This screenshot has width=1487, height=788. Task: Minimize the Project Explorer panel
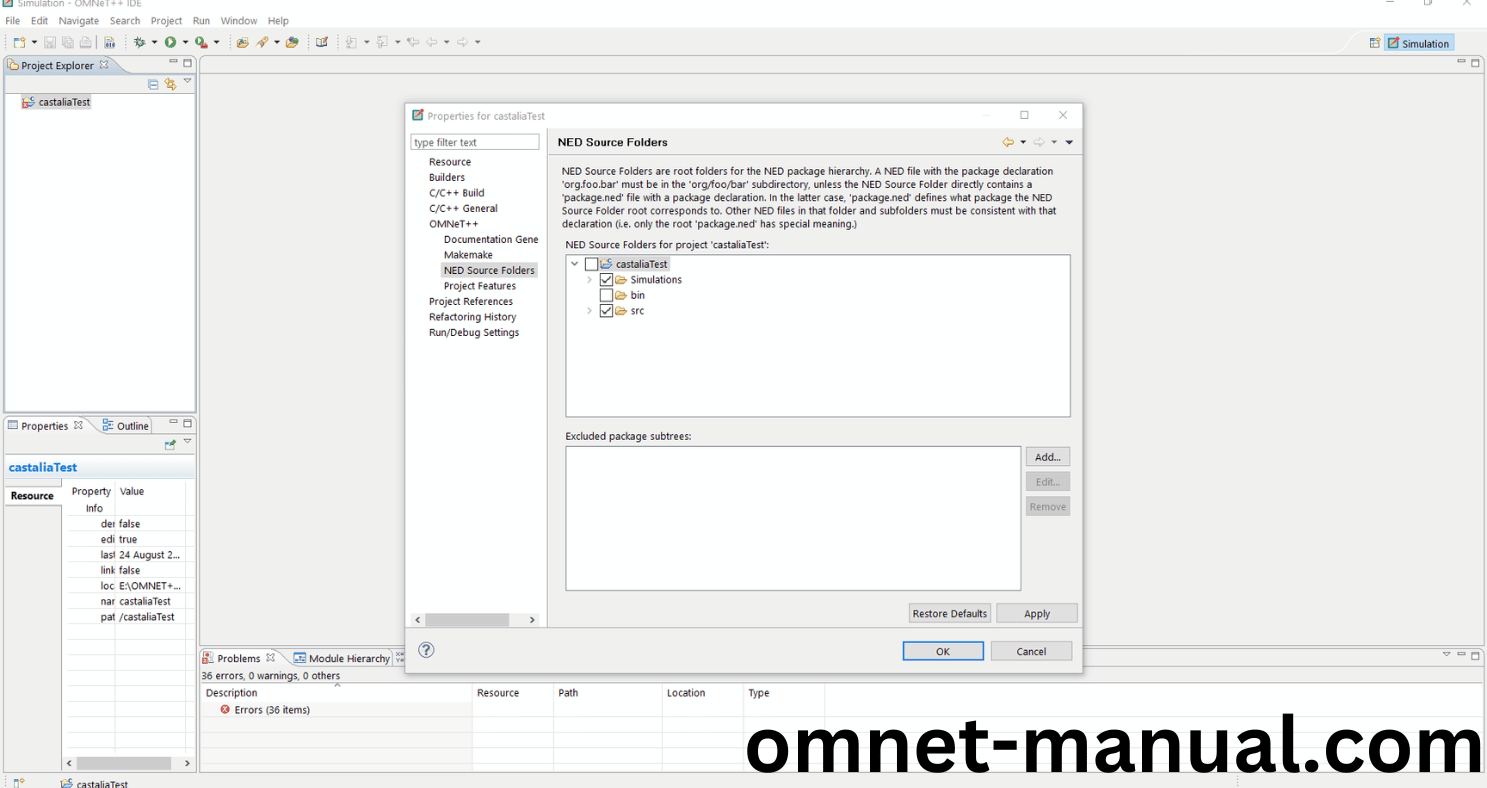pyautogui.click(x=173, y=63)
